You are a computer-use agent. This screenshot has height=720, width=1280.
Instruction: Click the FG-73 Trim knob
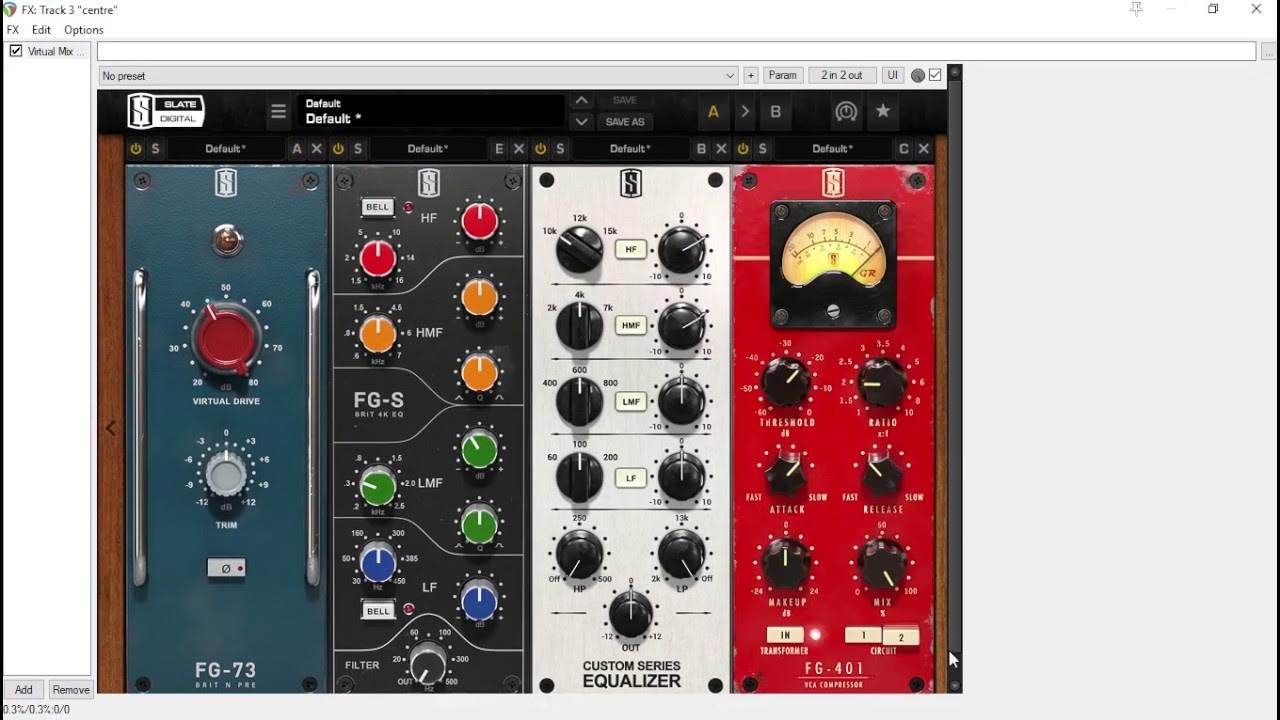(226, 475)
